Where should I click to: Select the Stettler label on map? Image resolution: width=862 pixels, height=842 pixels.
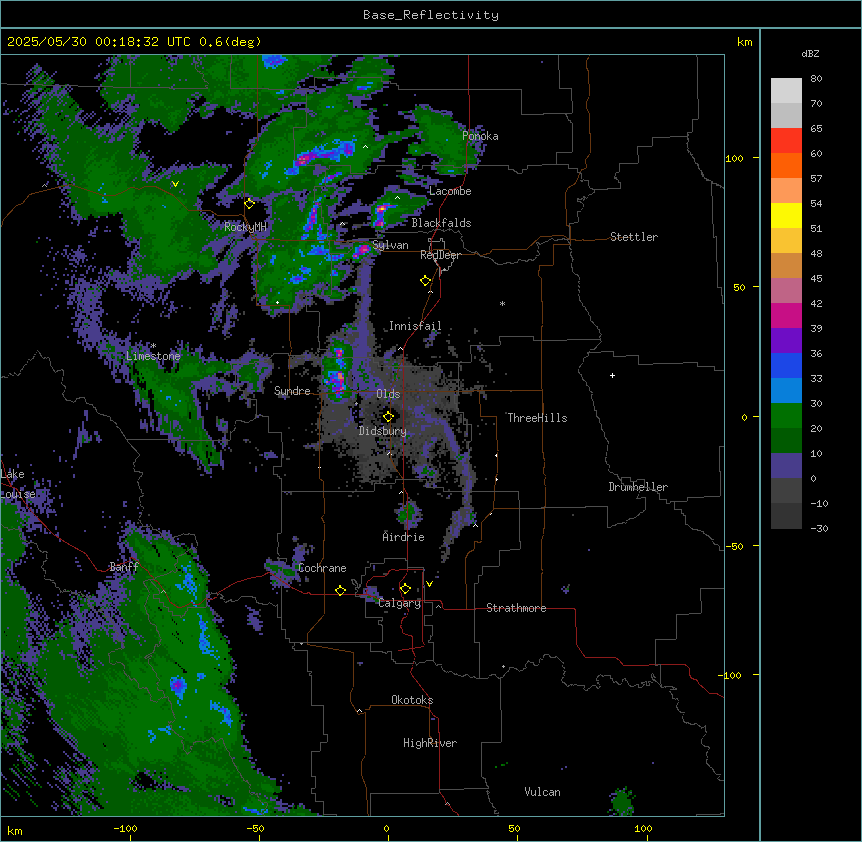point(634,237)
